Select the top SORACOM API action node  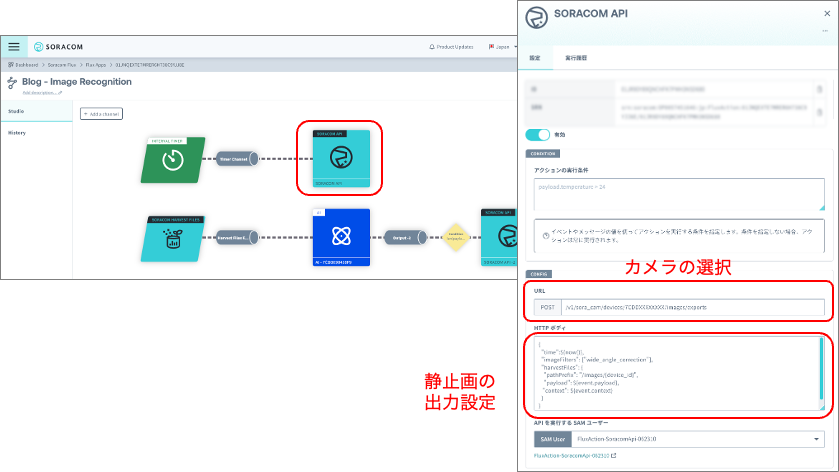point(341,158)
